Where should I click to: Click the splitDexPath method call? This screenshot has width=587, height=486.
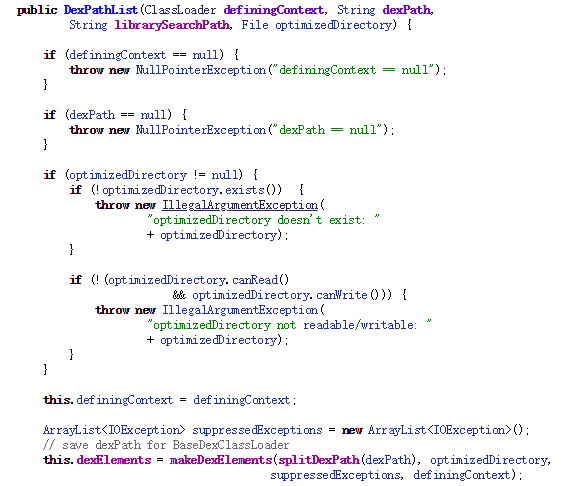[x=319, y=460]
